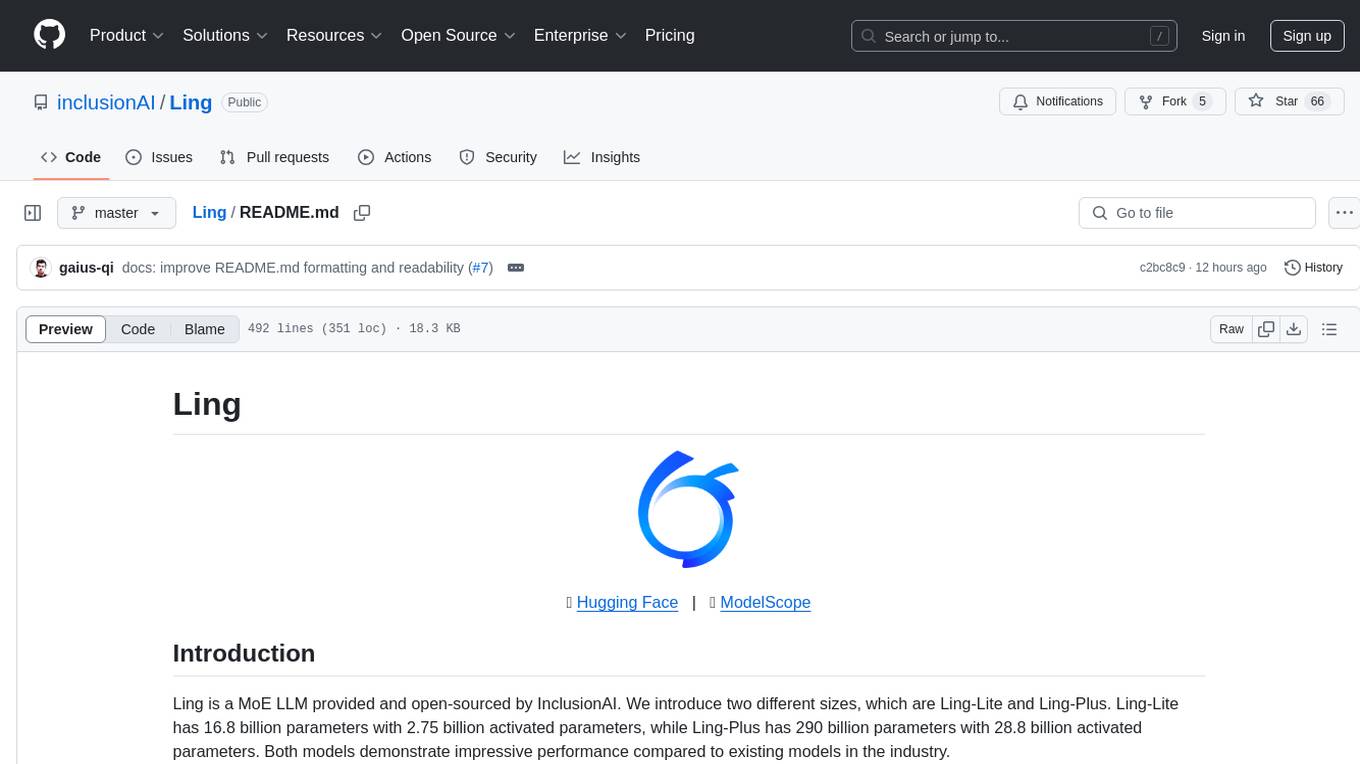Copy the README.md file path
The width and height of the screenshot is (1360, 764).
362,212
